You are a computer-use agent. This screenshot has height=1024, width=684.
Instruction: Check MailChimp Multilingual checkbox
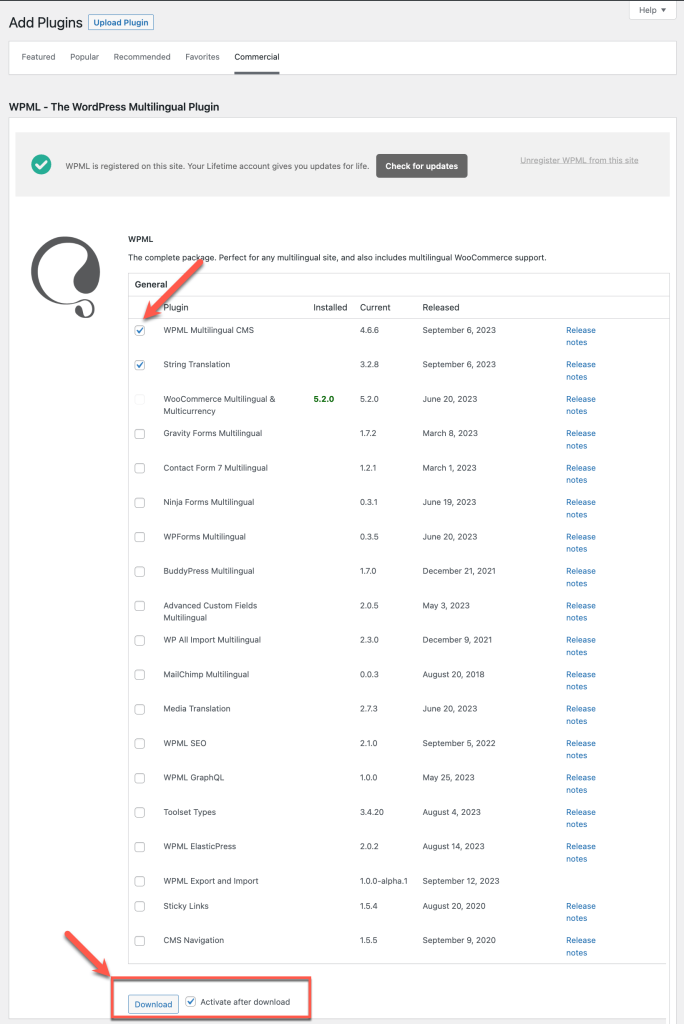click(140, 675)
